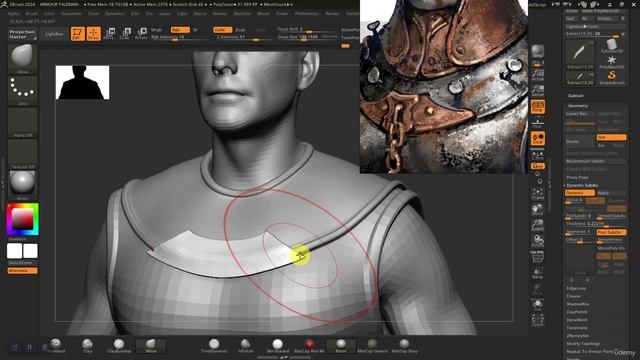Expand the ShadowBox section
The image size is (640, 360).
[x=578, y=304]
